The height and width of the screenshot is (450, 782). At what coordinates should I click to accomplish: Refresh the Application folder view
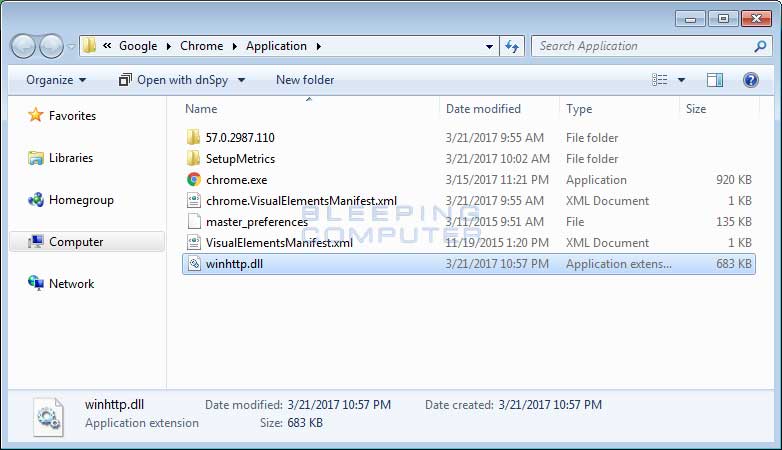(512, 46)
